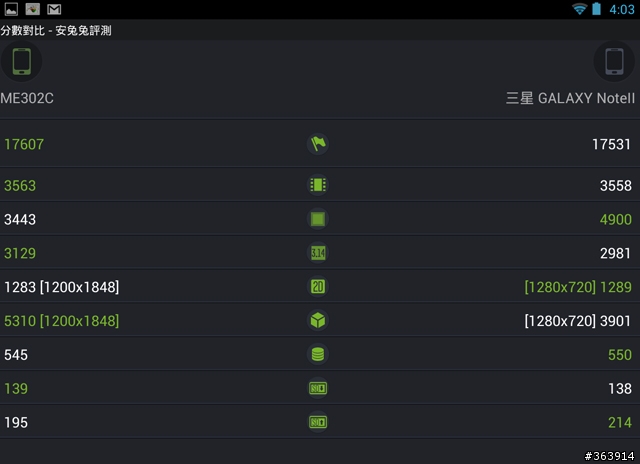Tap the SD card read icon on the 195 row
Image resolution: width=640 pixels, height=464 pixels.
[318, 422]
